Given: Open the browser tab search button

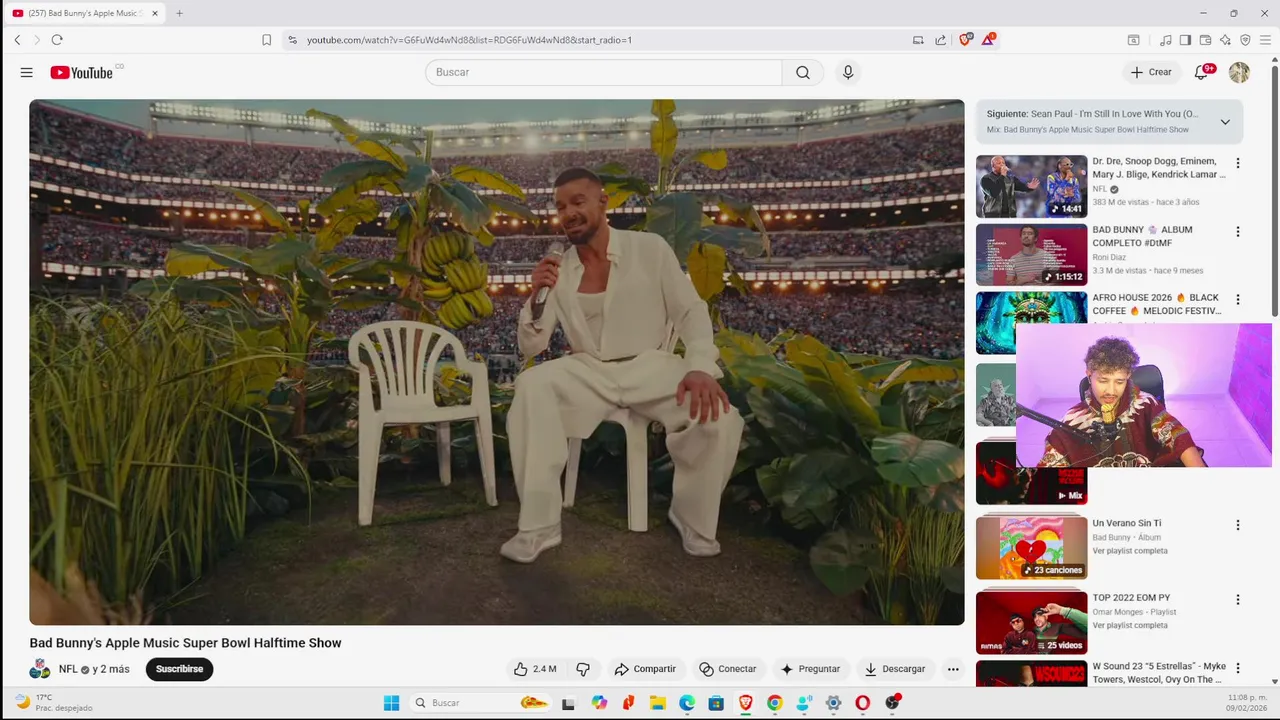Looking at the screenshot, I should (1133, 40).
